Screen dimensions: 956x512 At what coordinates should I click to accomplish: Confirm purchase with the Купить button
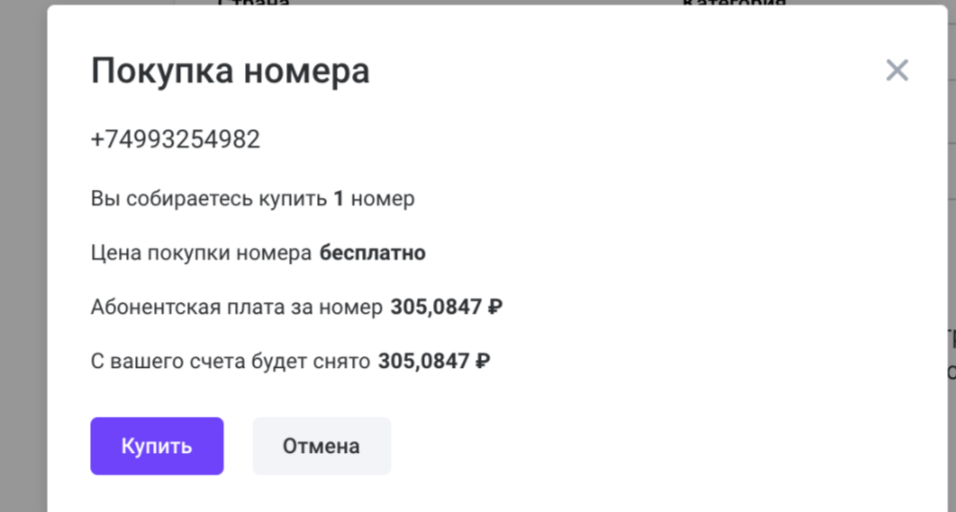157,446
